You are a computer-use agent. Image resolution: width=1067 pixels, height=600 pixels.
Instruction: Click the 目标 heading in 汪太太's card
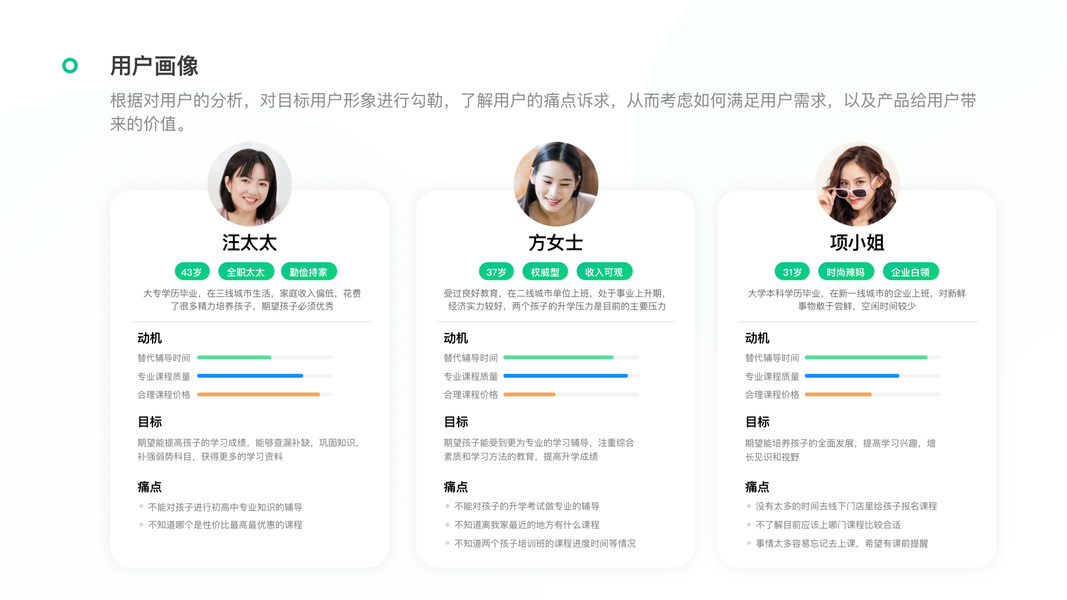[x=150, y=422]
